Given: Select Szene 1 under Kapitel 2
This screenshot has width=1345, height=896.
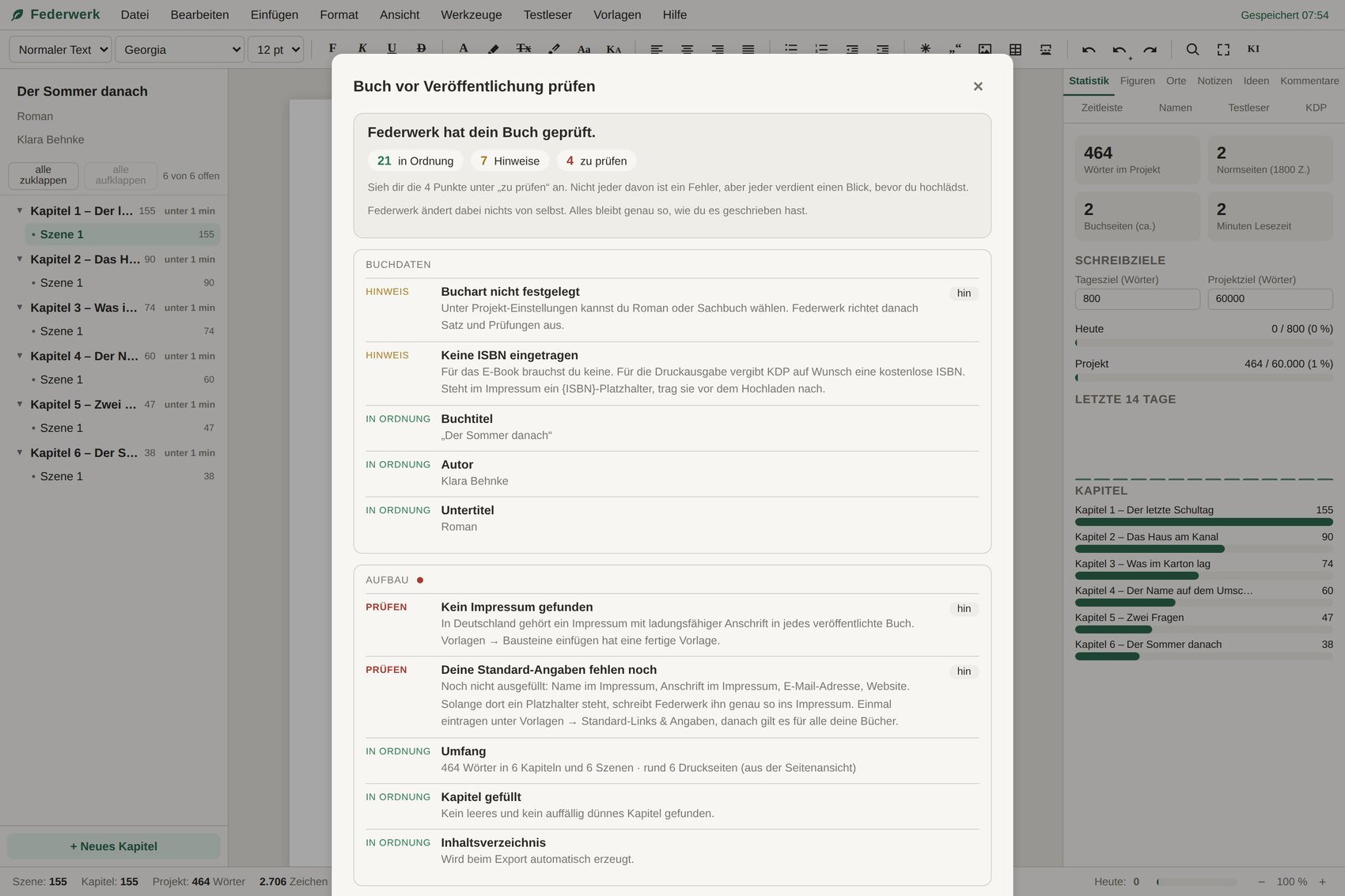Looking at the screenshot, I should point(123,282).
